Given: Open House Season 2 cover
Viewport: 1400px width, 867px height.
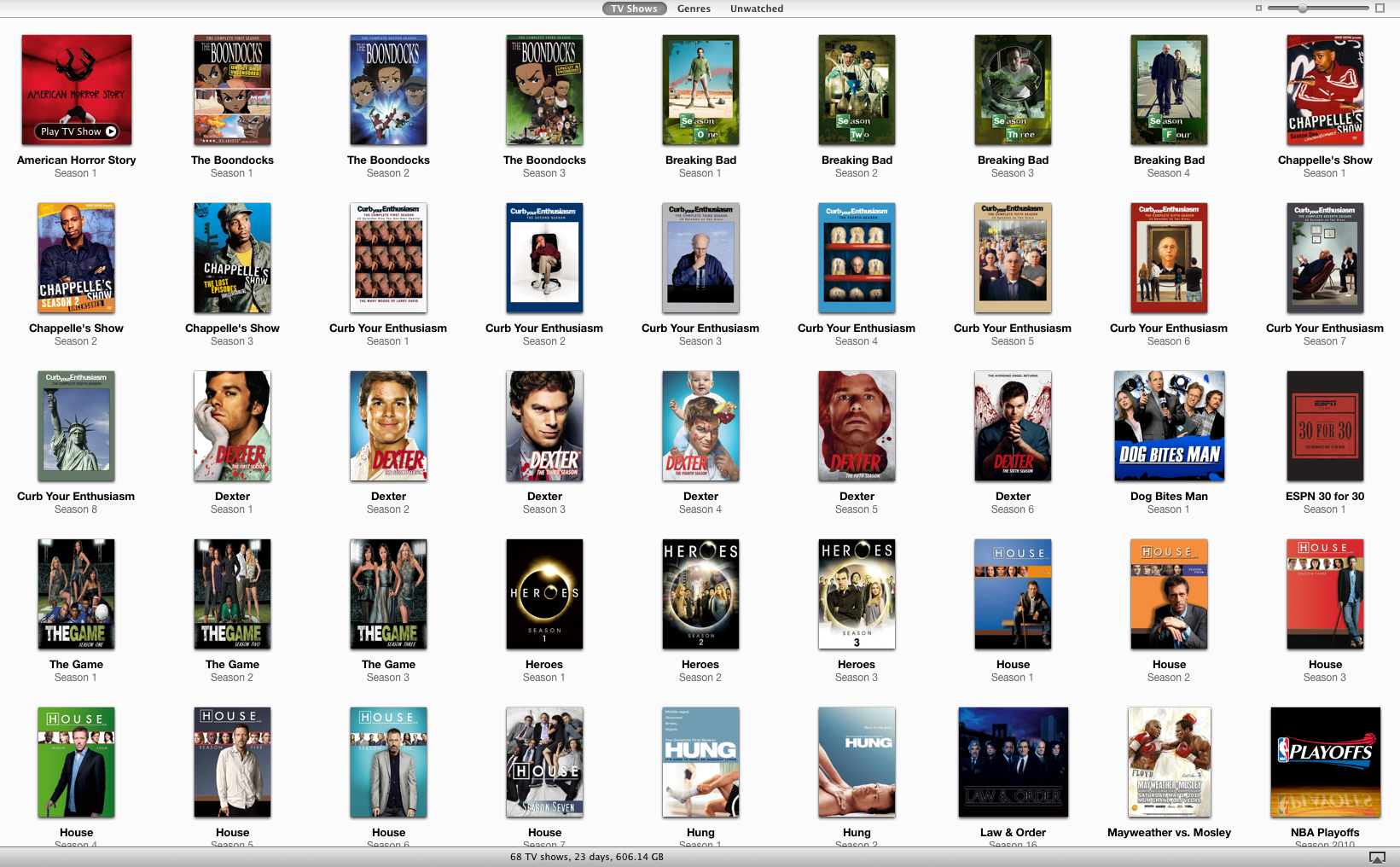Looking at the screenshot, I should (x=1169, y=594).
